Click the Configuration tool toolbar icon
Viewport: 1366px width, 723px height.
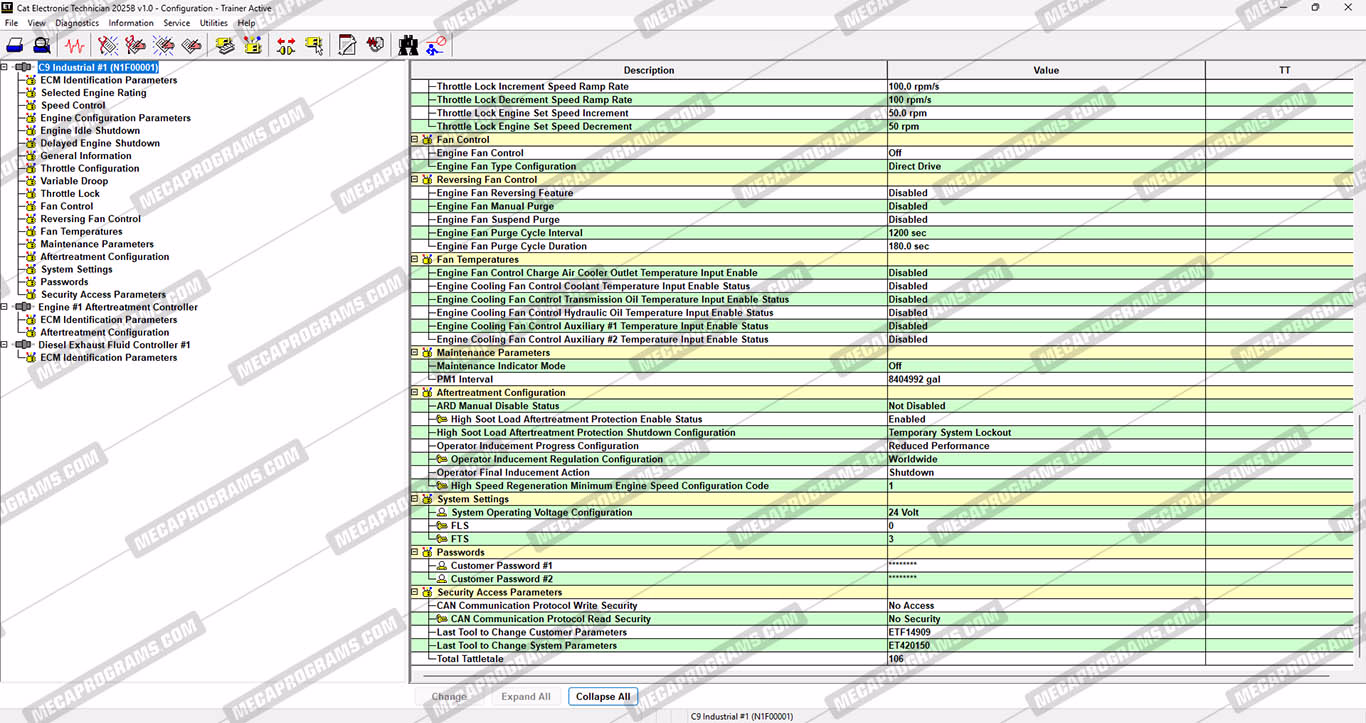253,45
